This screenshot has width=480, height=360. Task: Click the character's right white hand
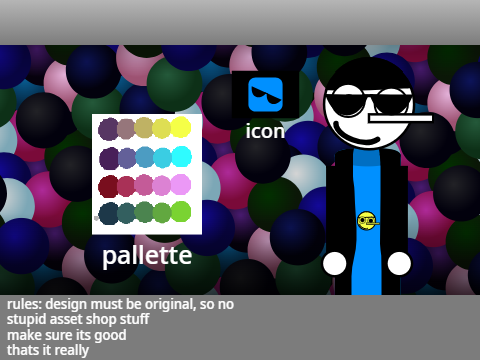tap(399, 263)
